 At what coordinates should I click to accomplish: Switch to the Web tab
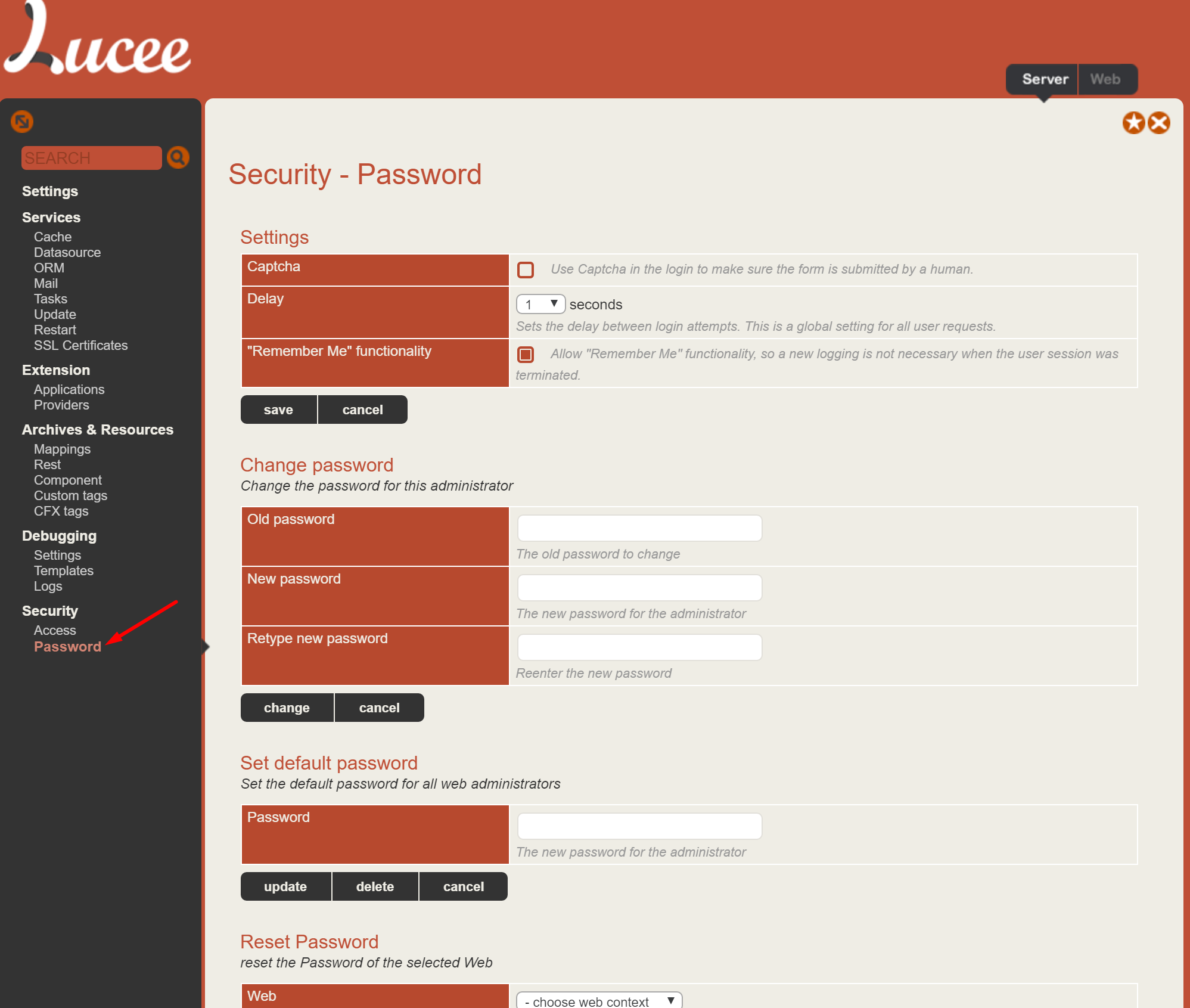coord(1105,79)
